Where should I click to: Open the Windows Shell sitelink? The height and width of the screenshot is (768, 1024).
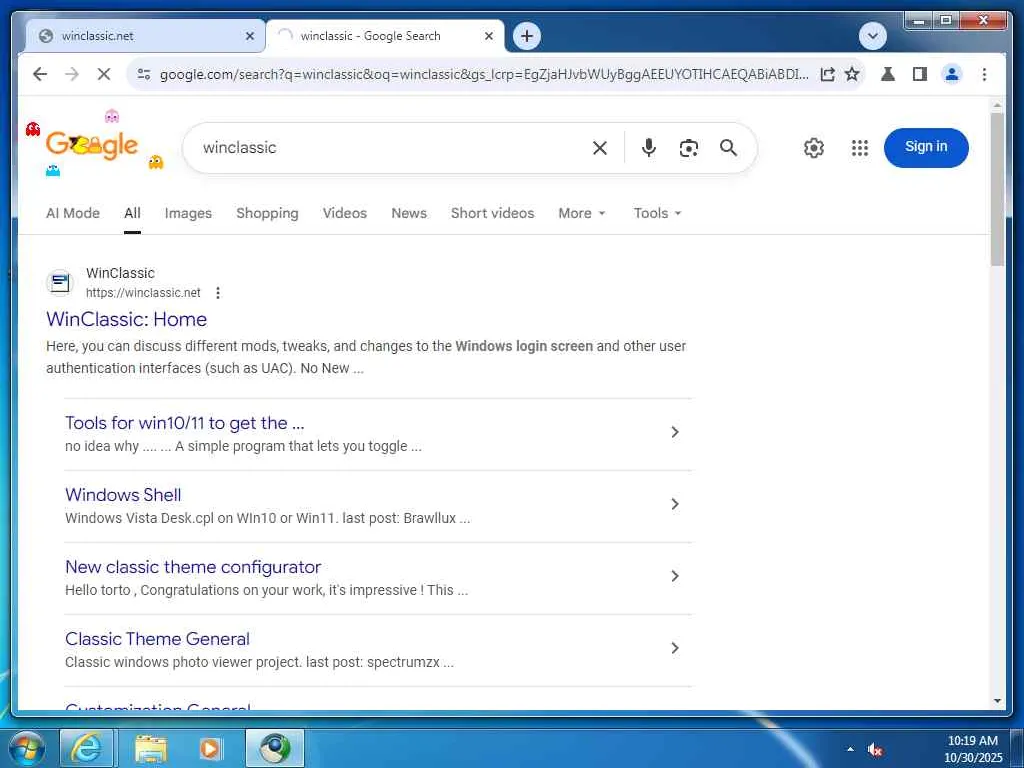[123, 495]
